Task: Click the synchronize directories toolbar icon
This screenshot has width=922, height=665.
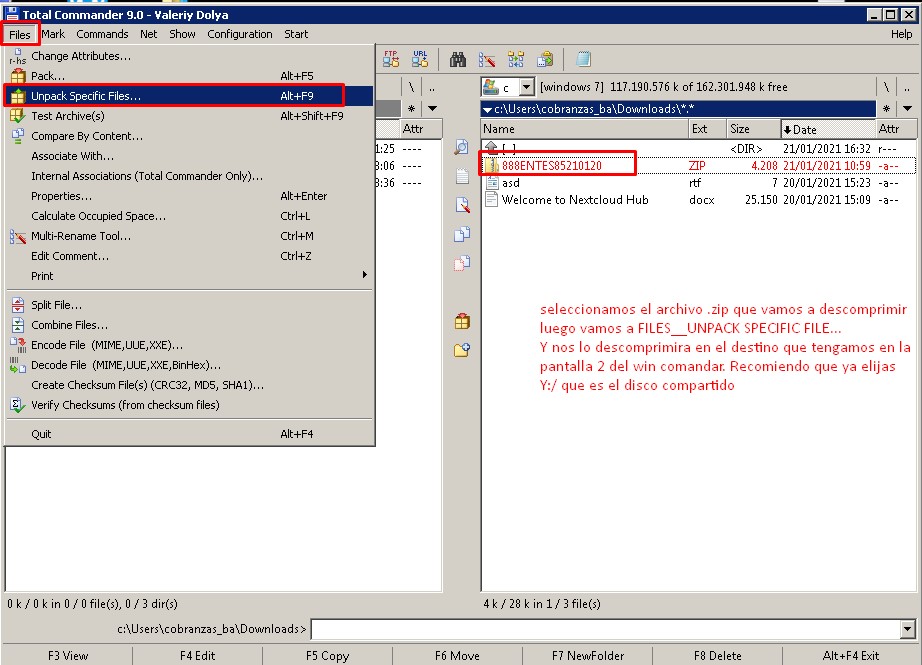Action: pyautogui.click(x=516, y=59)
